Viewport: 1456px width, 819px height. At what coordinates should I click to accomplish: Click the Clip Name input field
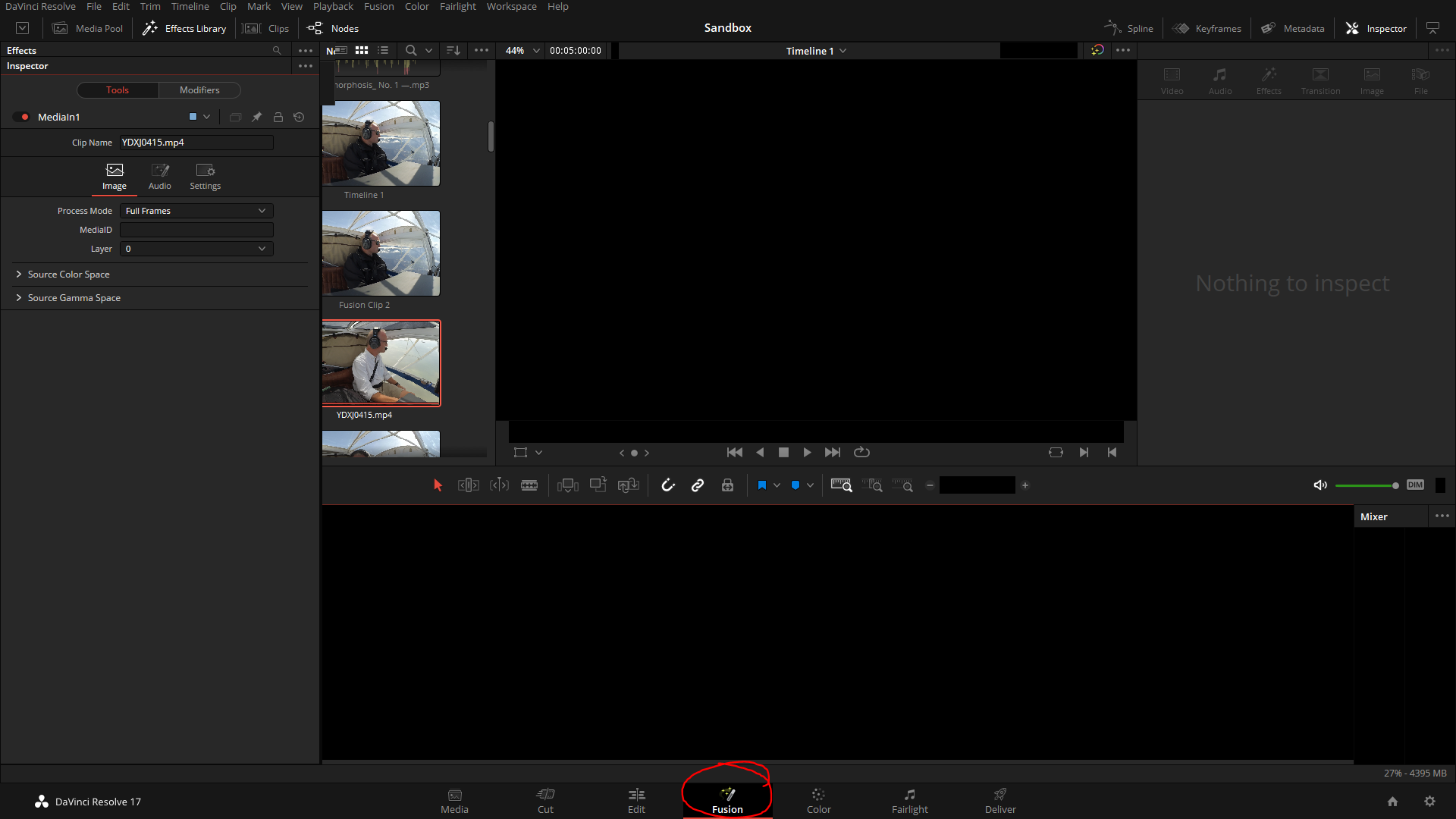click(x=196, y=143)
